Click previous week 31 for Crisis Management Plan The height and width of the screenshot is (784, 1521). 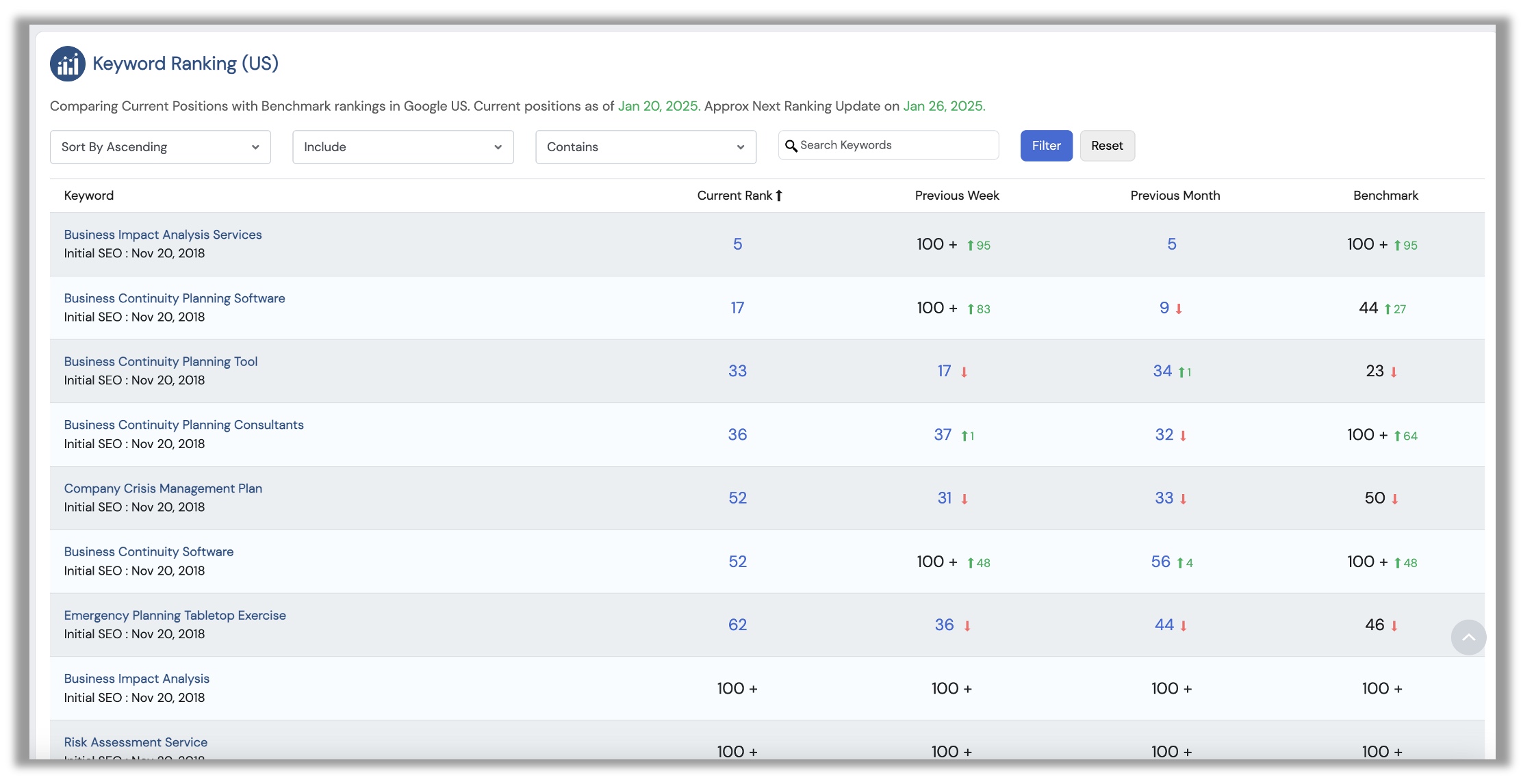[945, 498]
